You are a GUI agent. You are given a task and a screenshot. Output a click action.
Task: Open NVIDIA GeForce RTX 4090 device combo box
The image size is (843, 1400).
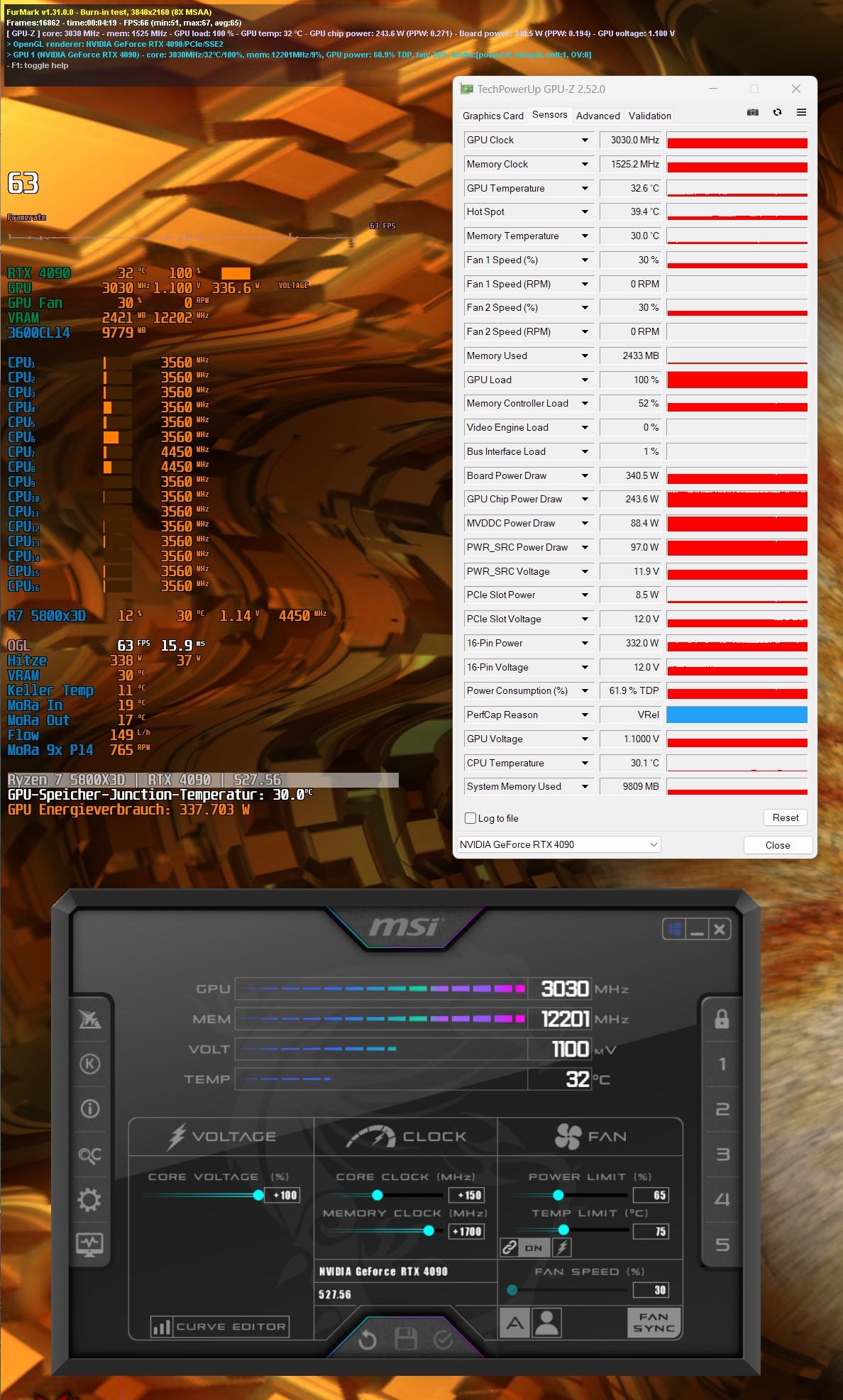(559, 844)
